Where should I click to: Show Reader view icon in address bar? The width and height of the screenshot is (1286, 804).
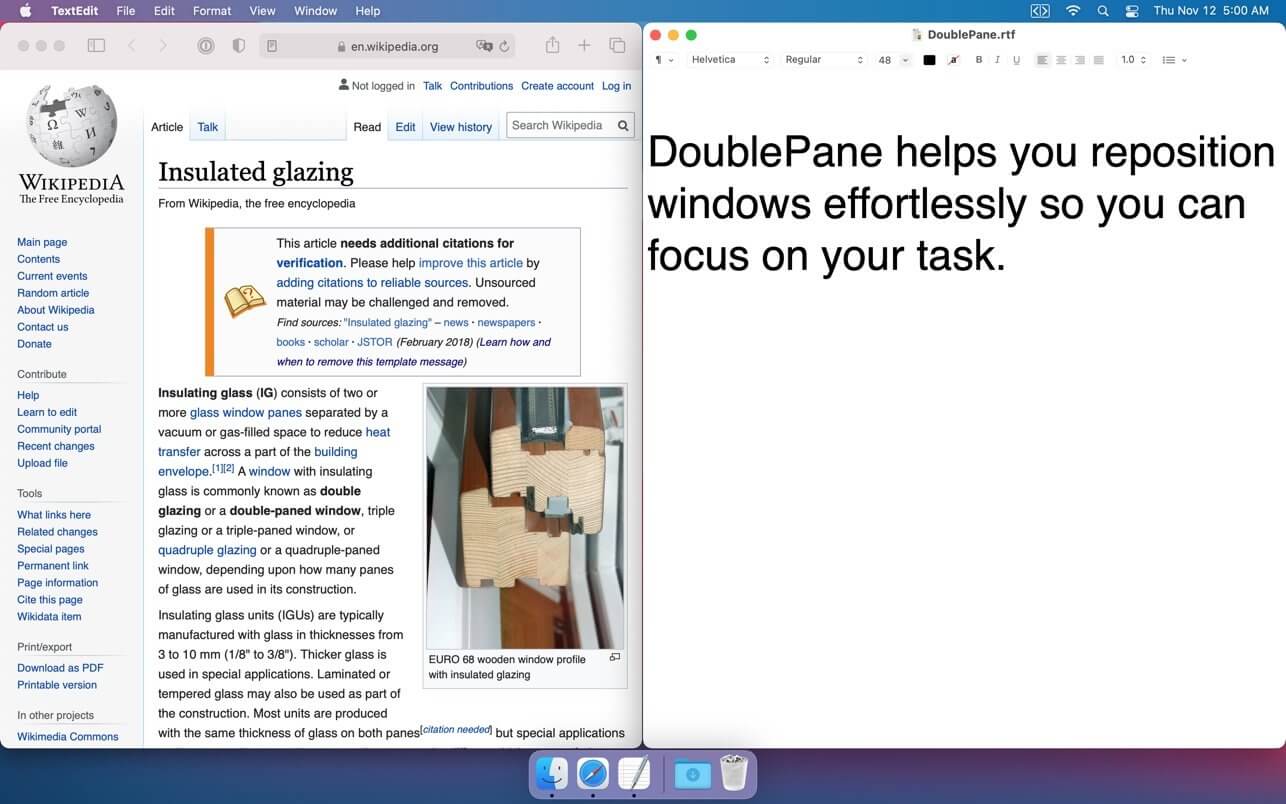[272, 46]
